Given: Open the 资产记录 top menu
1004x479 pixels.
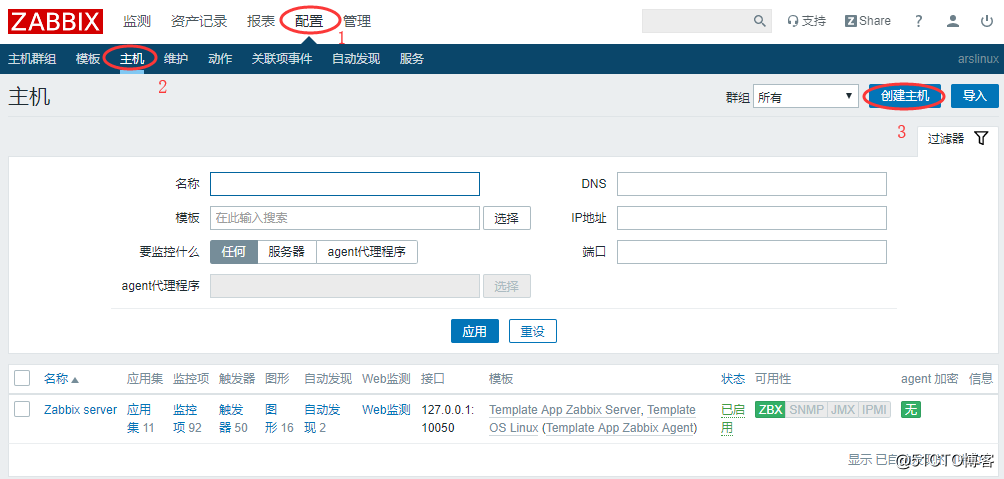Looking at the screenshot, I should click(x=198, y=21).
